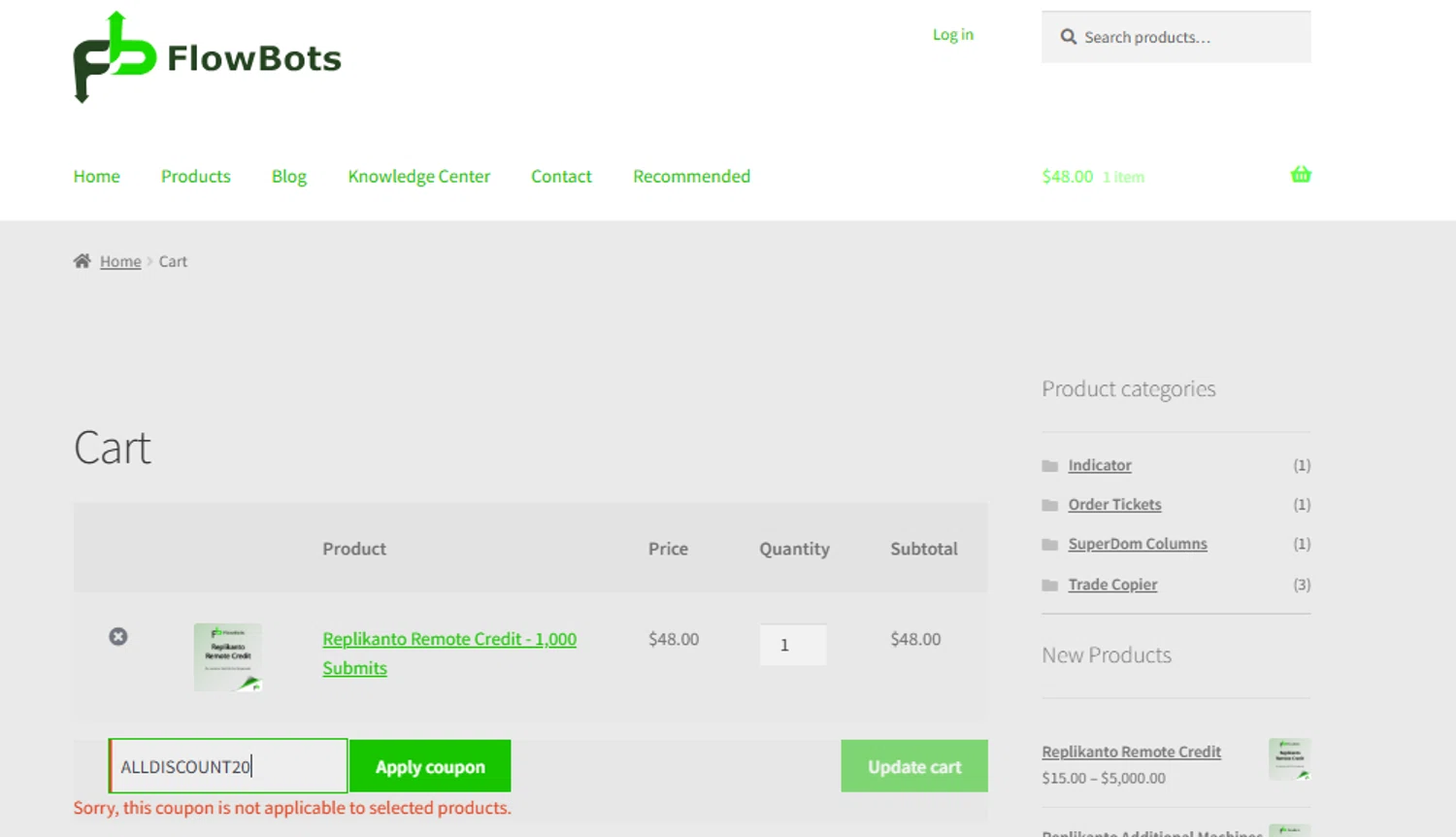Click the Subtotal column header
Screen dimensions: 1456x837
[924, 549]
